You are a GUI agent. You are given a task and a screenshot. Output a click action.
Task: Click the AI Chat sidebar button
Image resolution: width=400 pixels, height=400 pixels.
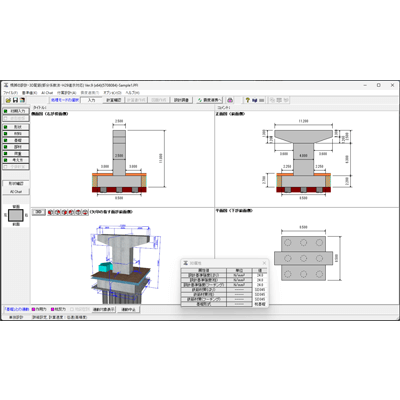16,192
